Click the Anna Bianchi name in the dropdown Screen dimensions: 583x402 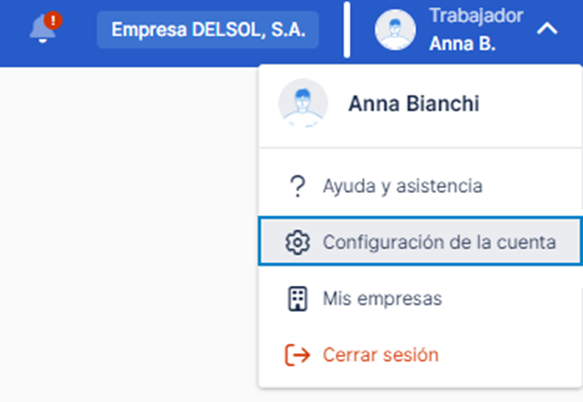(413, 104)
